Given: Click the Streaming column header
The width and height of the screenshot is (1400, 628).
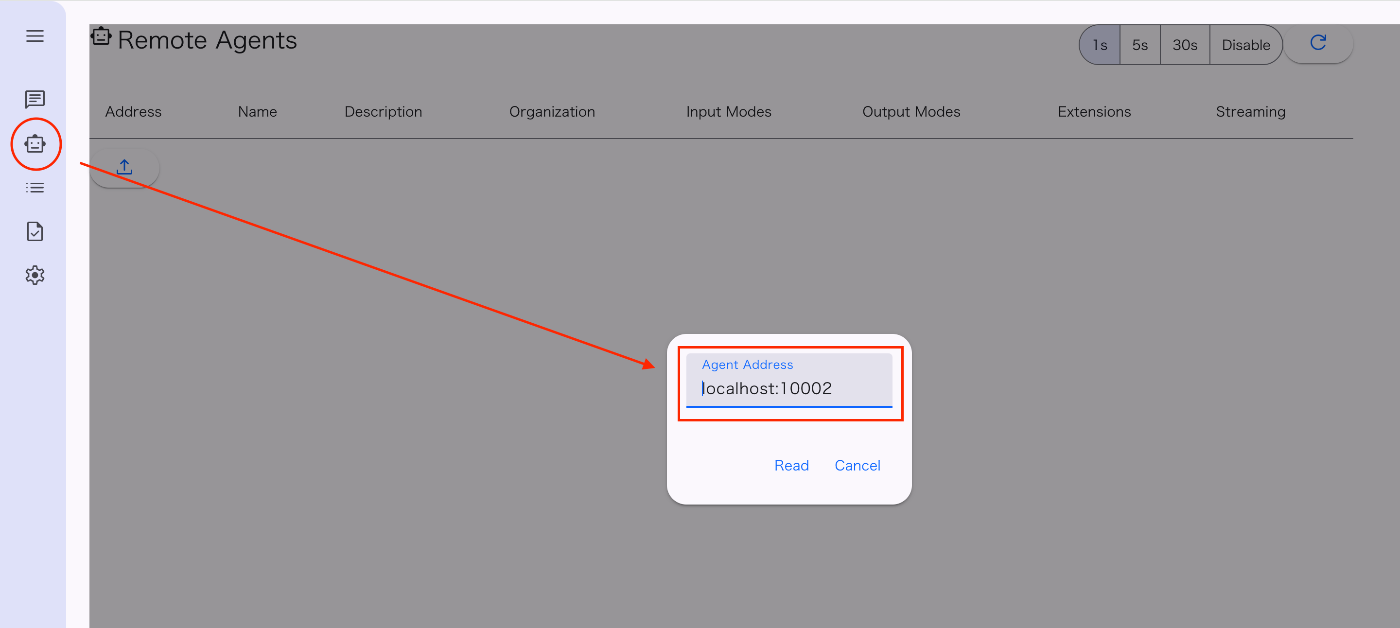Looking at the screenshot, I should (1250, 112).
